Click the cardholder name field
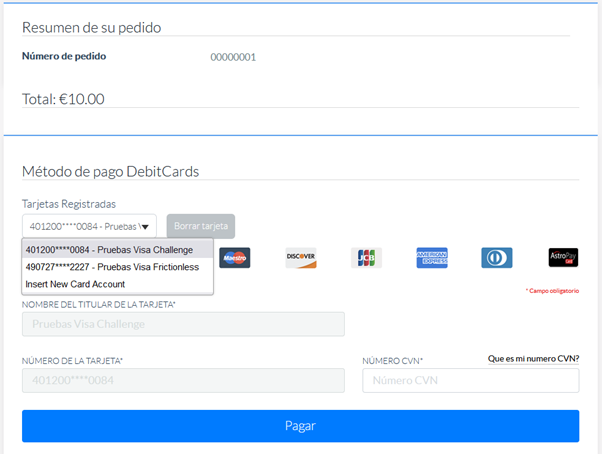This screenshot has height=454, width=602. tap(183, 324)
